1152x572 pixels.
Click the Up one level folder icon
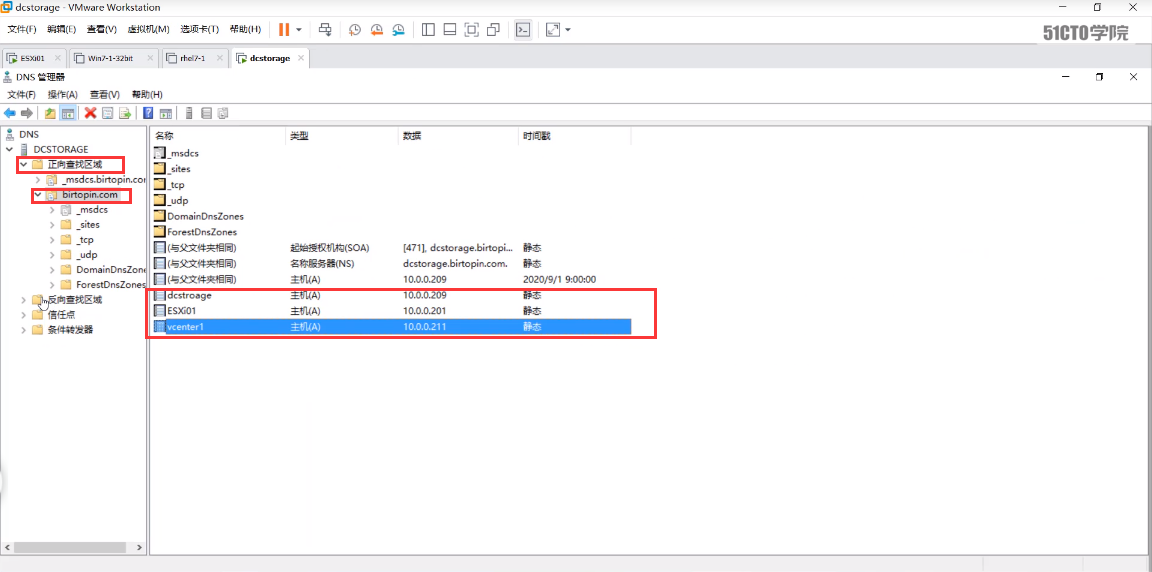(x=50, y=113)
